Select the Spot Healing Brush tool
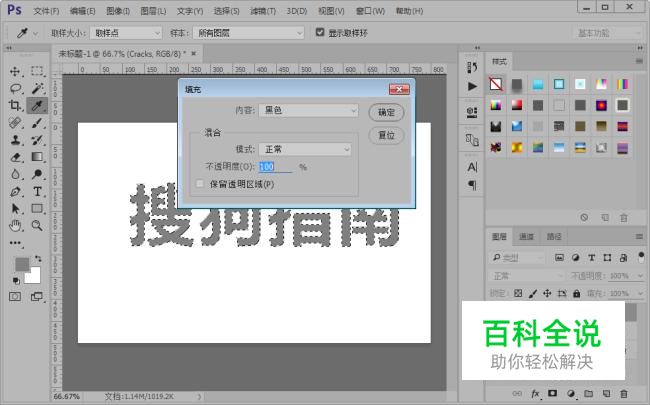The width and height of the screenshot is (650, 405). click(x=15, y=123)
